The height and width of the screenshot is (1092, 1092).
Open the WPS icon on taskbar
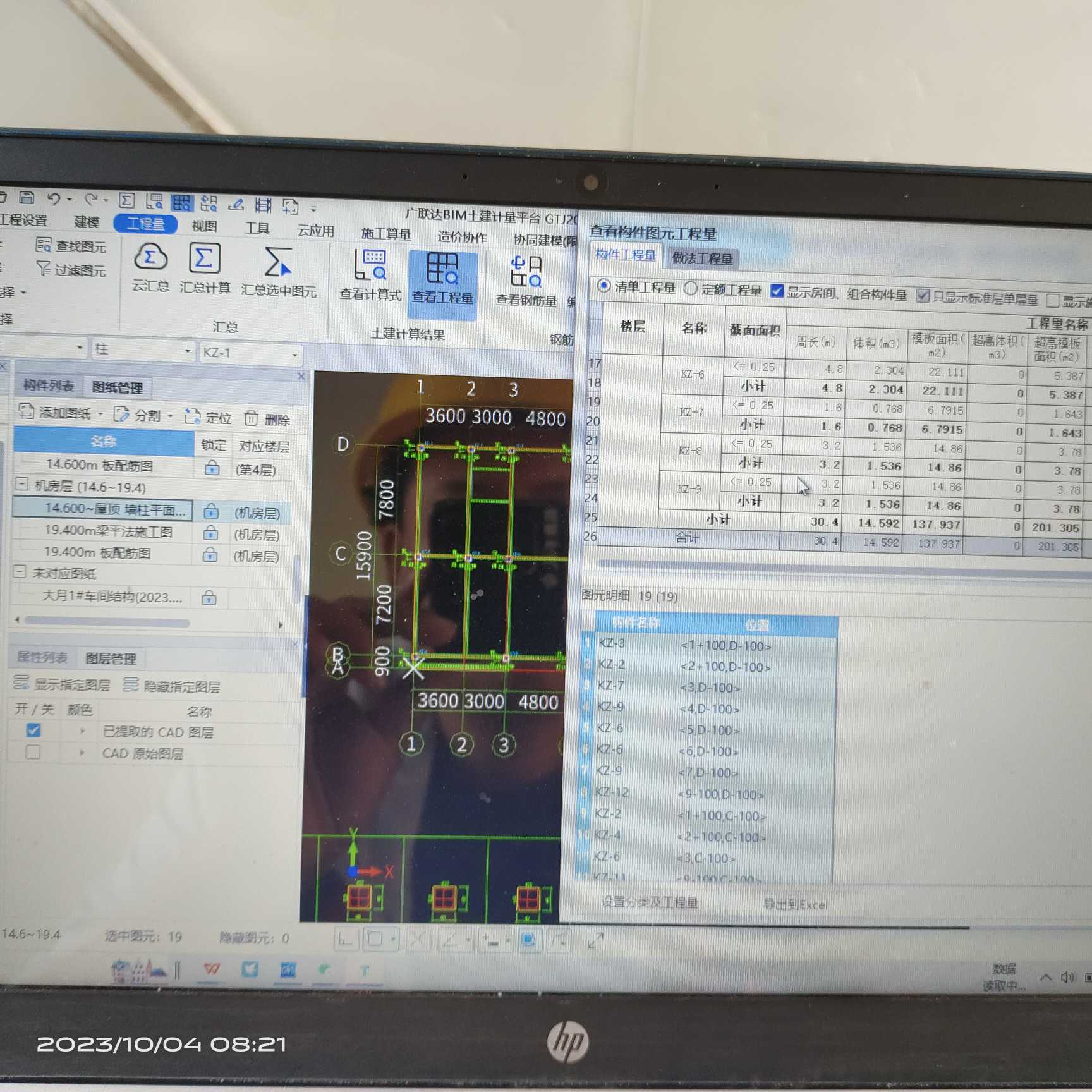(x=211, y=969)
